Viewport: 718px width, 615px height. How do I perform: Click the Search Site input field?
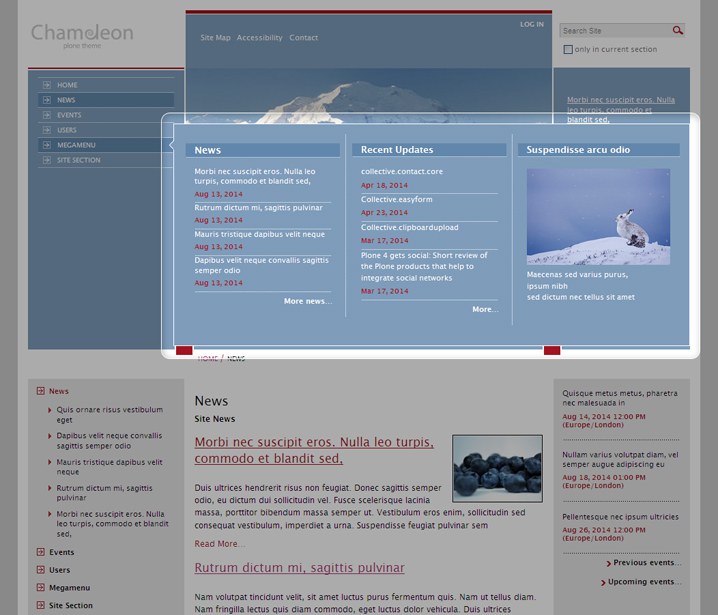coord(615,31)
